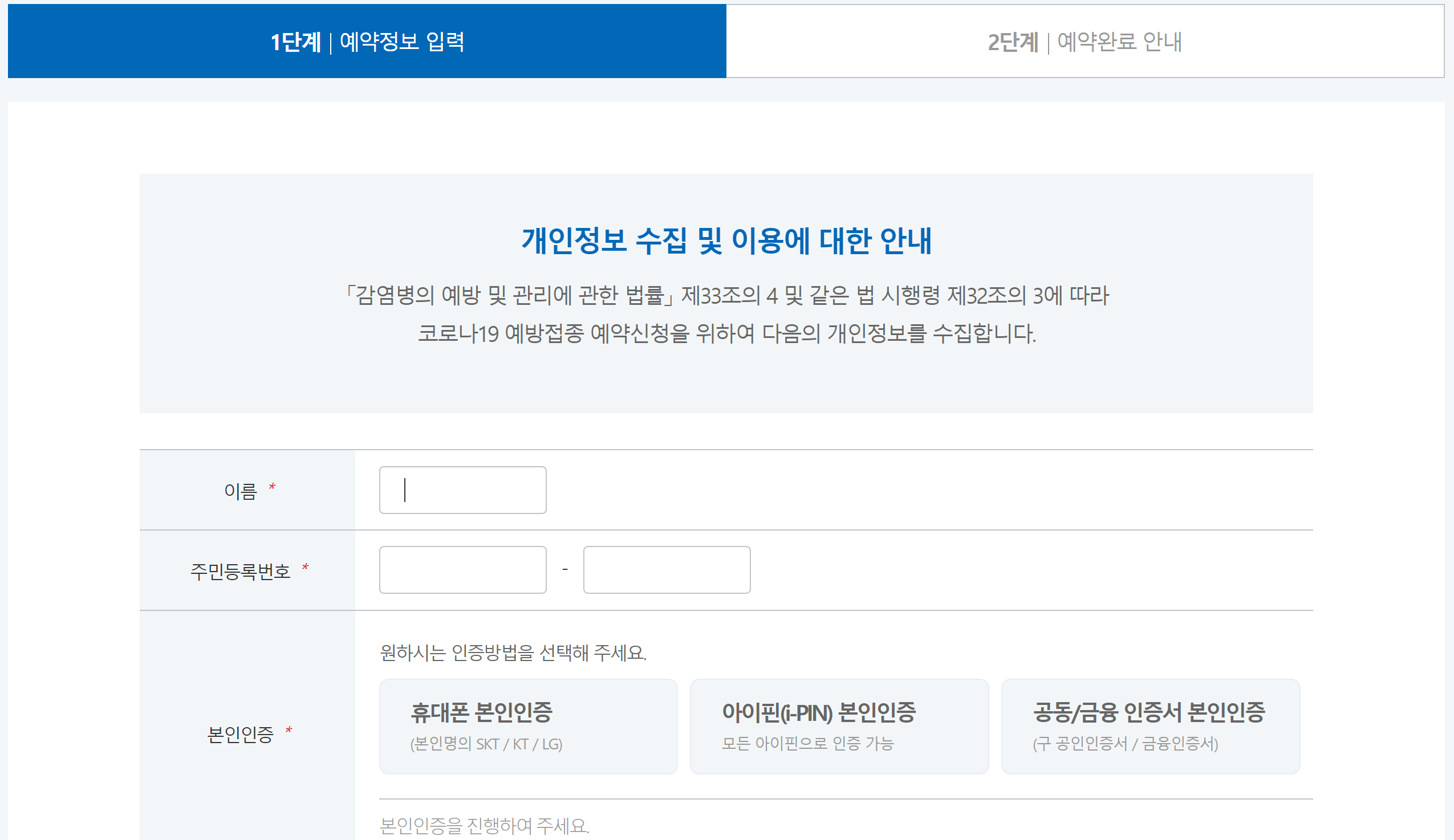Switch to 2단계 예약완료 안내 tab
This screenshot has height=840, width=1454.
click(x=1084, y=42)
